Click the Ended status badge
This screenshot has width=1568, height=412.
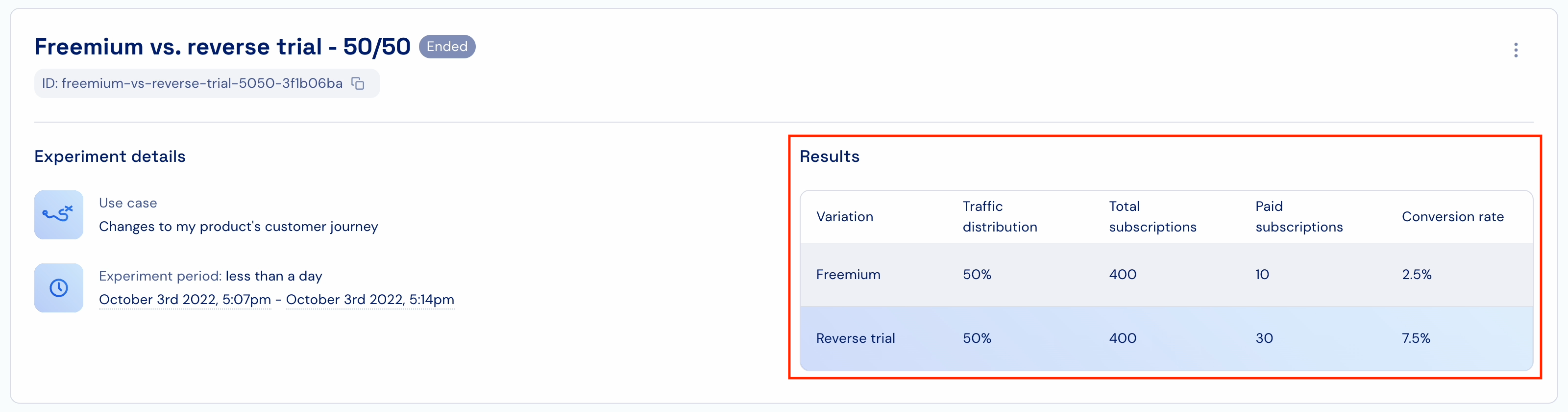pos(447,46)
